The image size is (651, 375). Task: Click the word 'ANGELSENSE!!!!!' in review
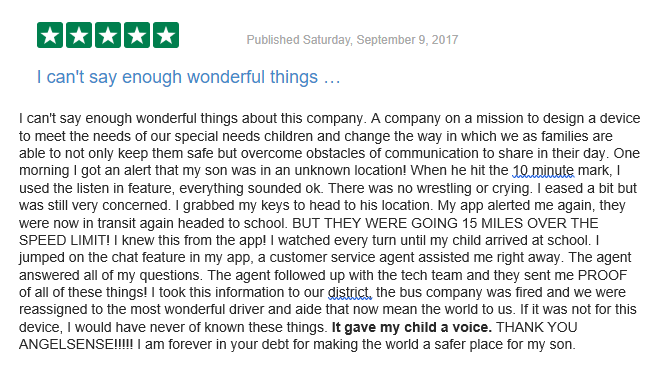[x=76, y=345]
